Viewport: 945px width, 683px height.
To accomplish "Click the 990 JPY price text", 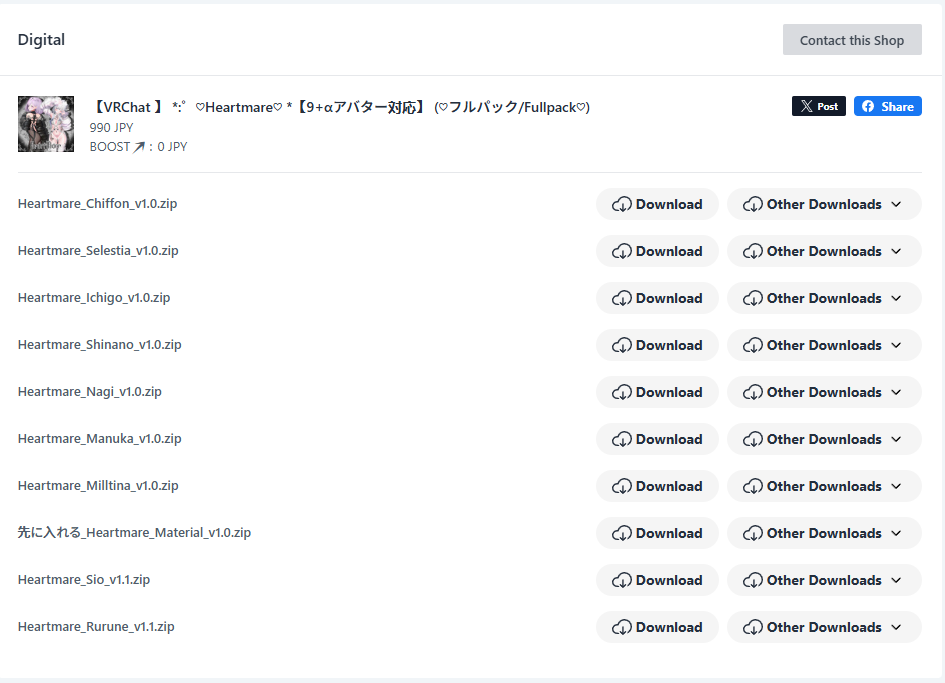I will tap(111, 128).
